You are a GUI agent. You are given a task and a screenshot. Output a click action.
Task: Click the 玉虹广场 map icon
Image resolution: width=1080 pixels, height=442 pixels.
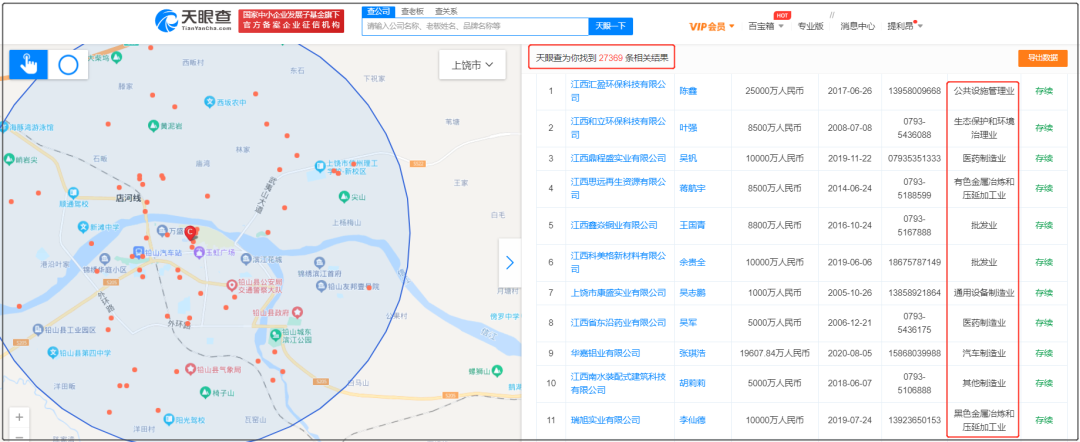click(x=199, y=253)
